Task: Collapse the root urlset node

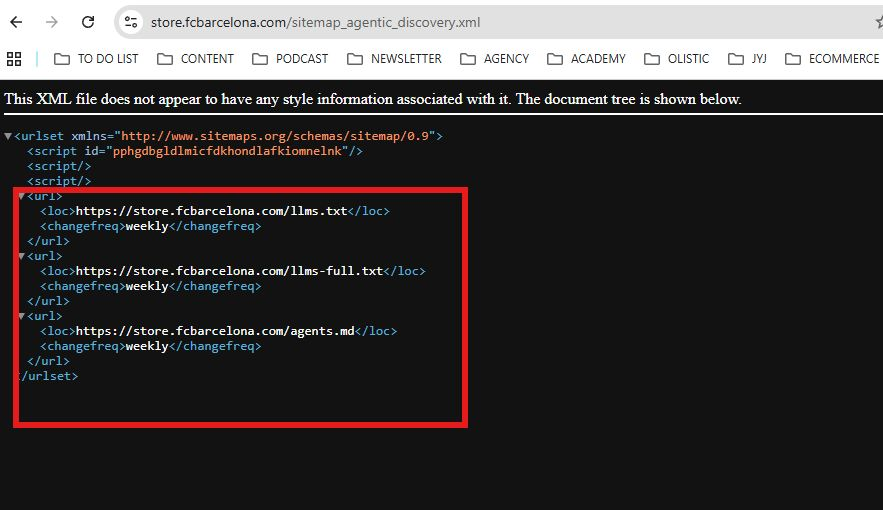Action: click(x=8, y=136)
